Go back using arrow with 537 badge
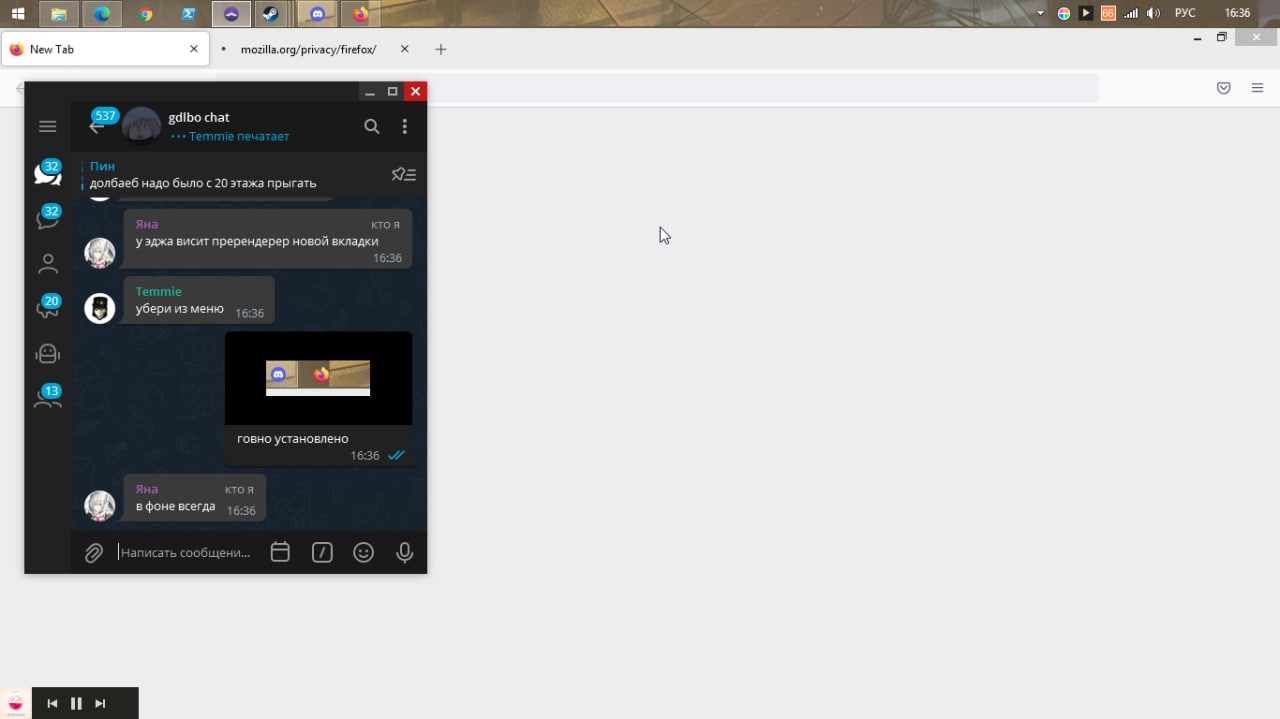 click(97, 126)
